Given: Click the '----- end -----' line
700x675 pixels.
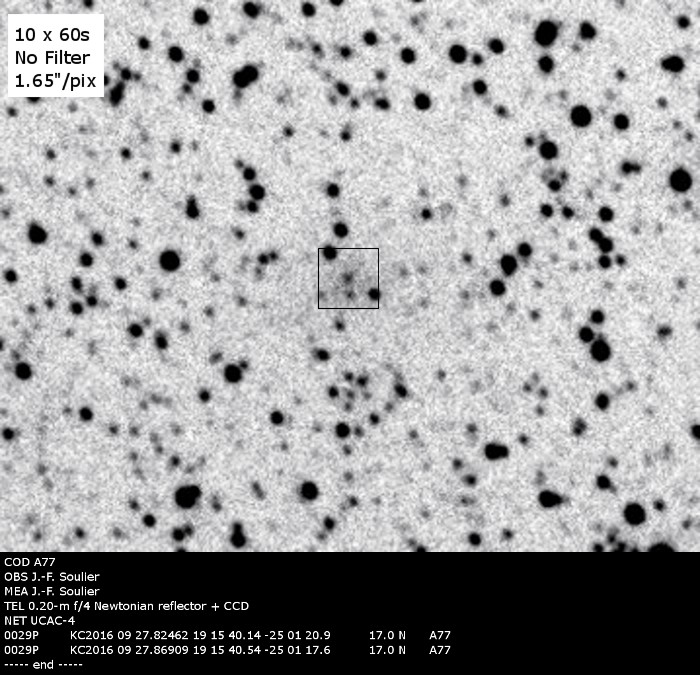Looking at the screenshot, I should pos(43,665).
